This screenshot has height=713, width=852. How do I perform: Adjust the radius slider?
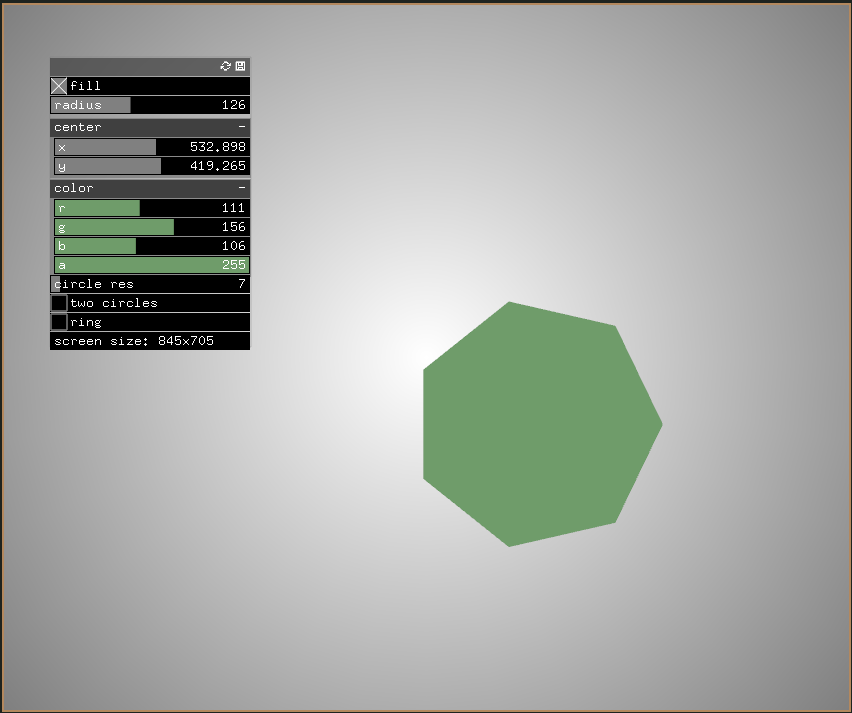pos(150,105)
